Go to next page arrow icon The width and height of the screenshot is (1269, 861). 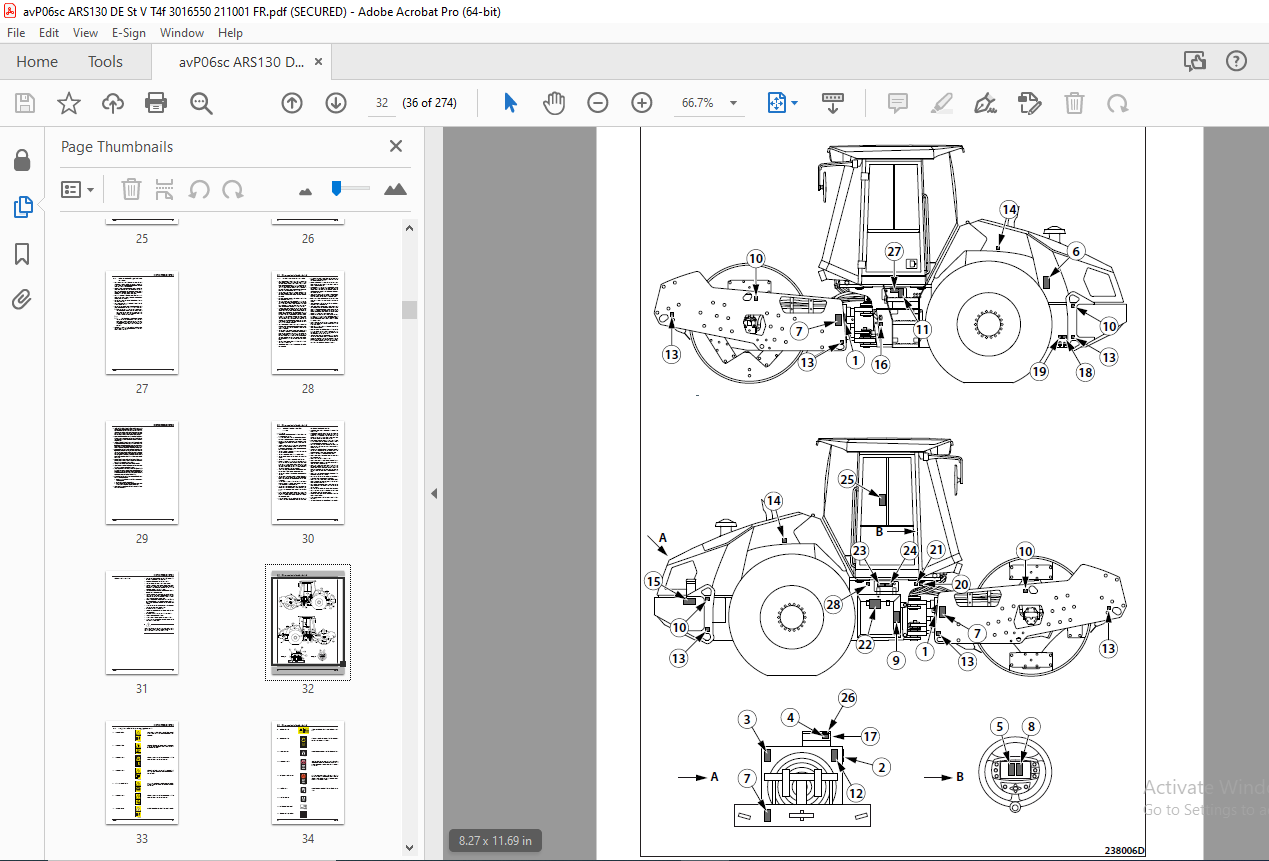336,103
